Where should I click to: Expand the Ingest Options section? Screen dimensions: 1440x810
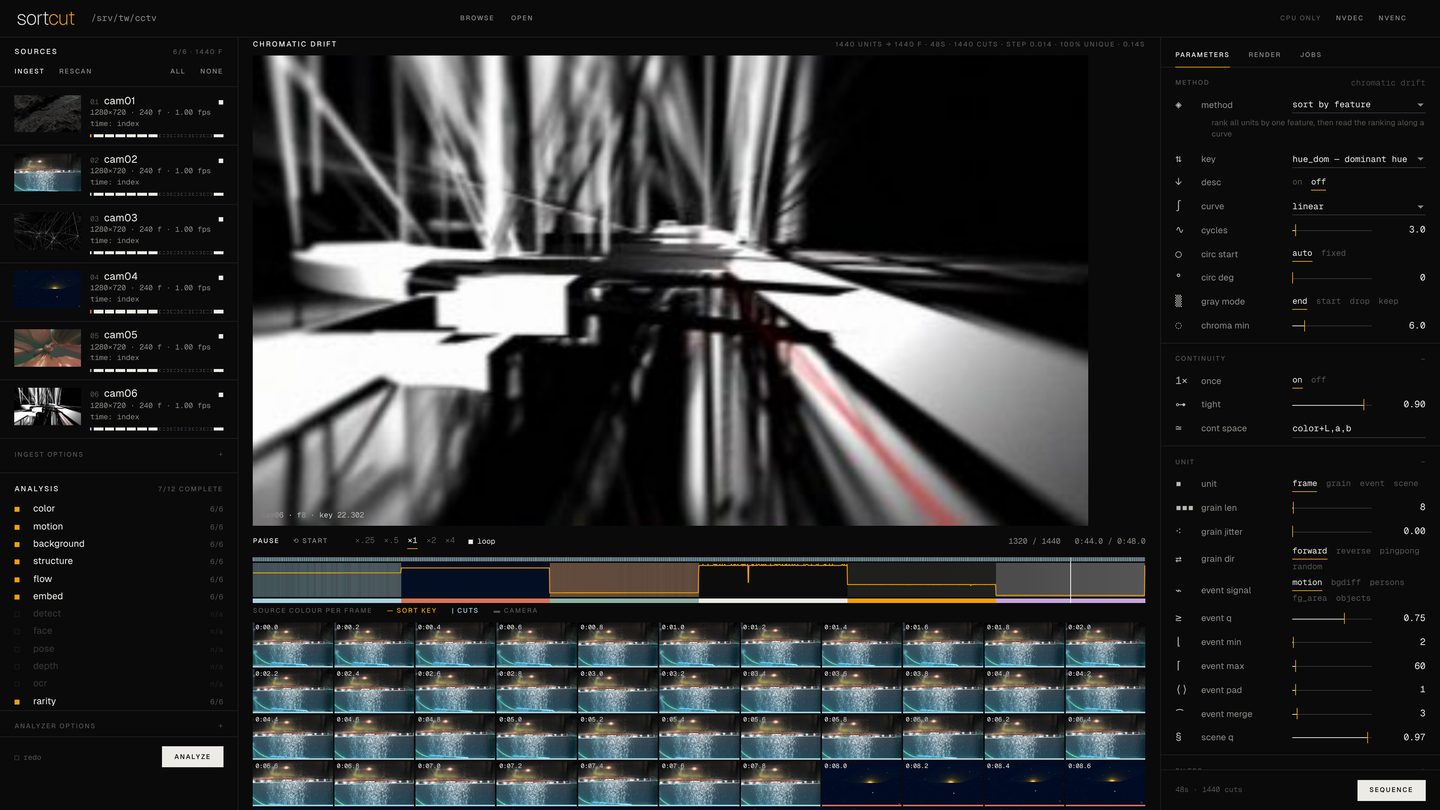(119, 455)
